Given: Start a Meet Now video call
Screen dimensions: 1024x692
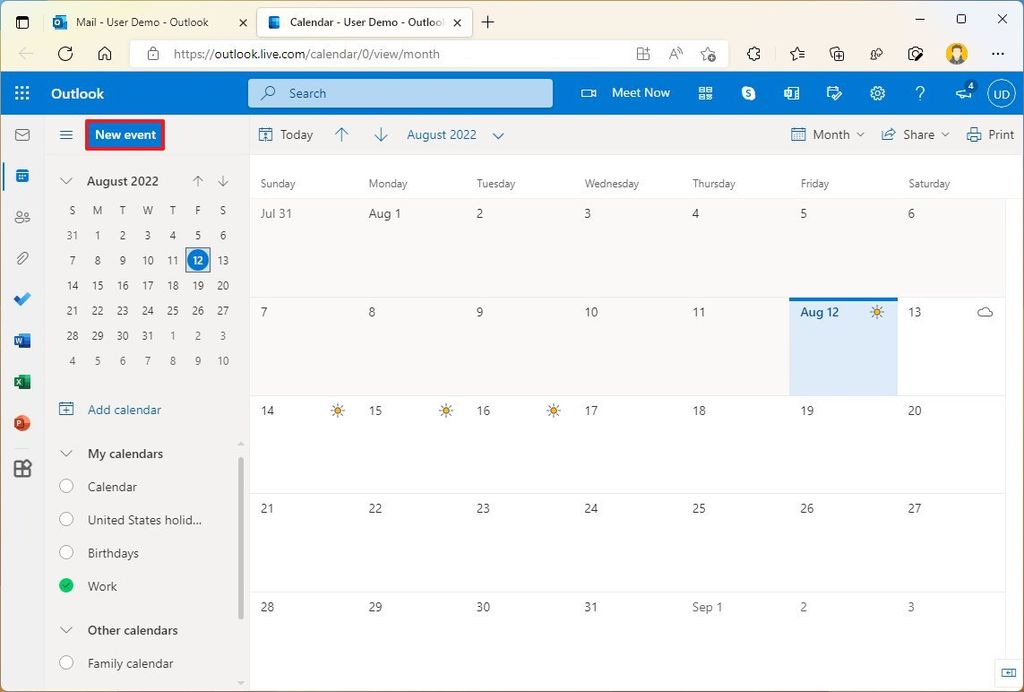Looking at the screenshot, I should (626, 93).
